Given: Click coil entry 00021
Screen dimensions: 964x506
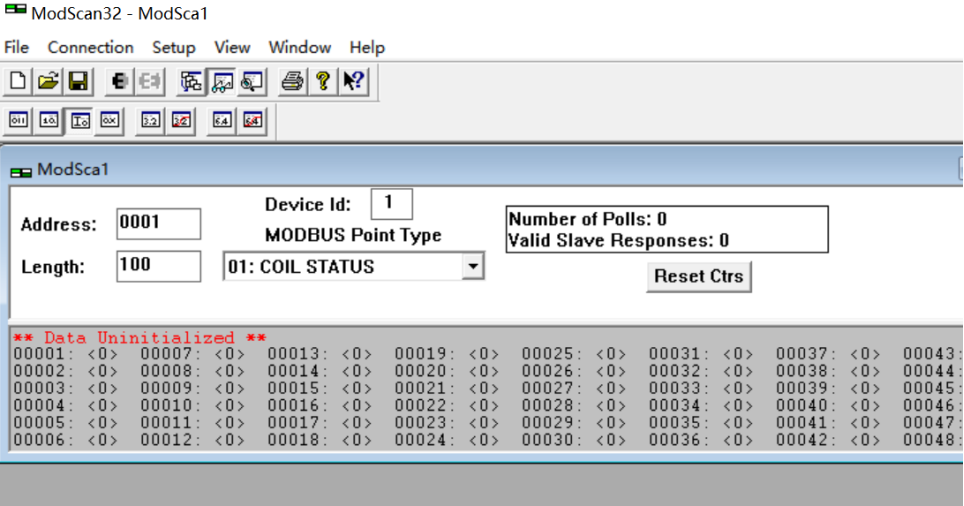Looking at the screenshot, I should pos(447,389).
